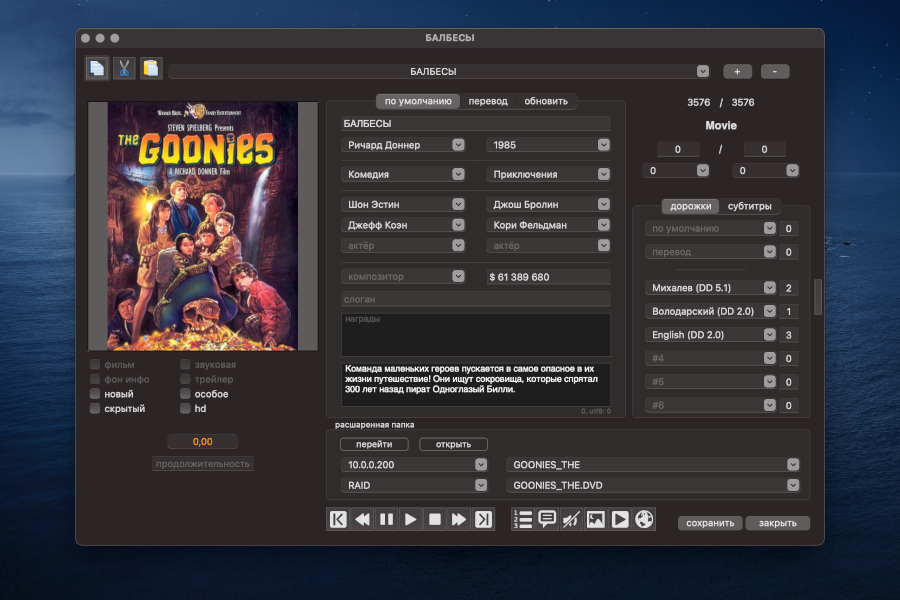Screen dimensions: 900x600
Task: Click the fast-forward playback button
Action: [x=459, y=520]
